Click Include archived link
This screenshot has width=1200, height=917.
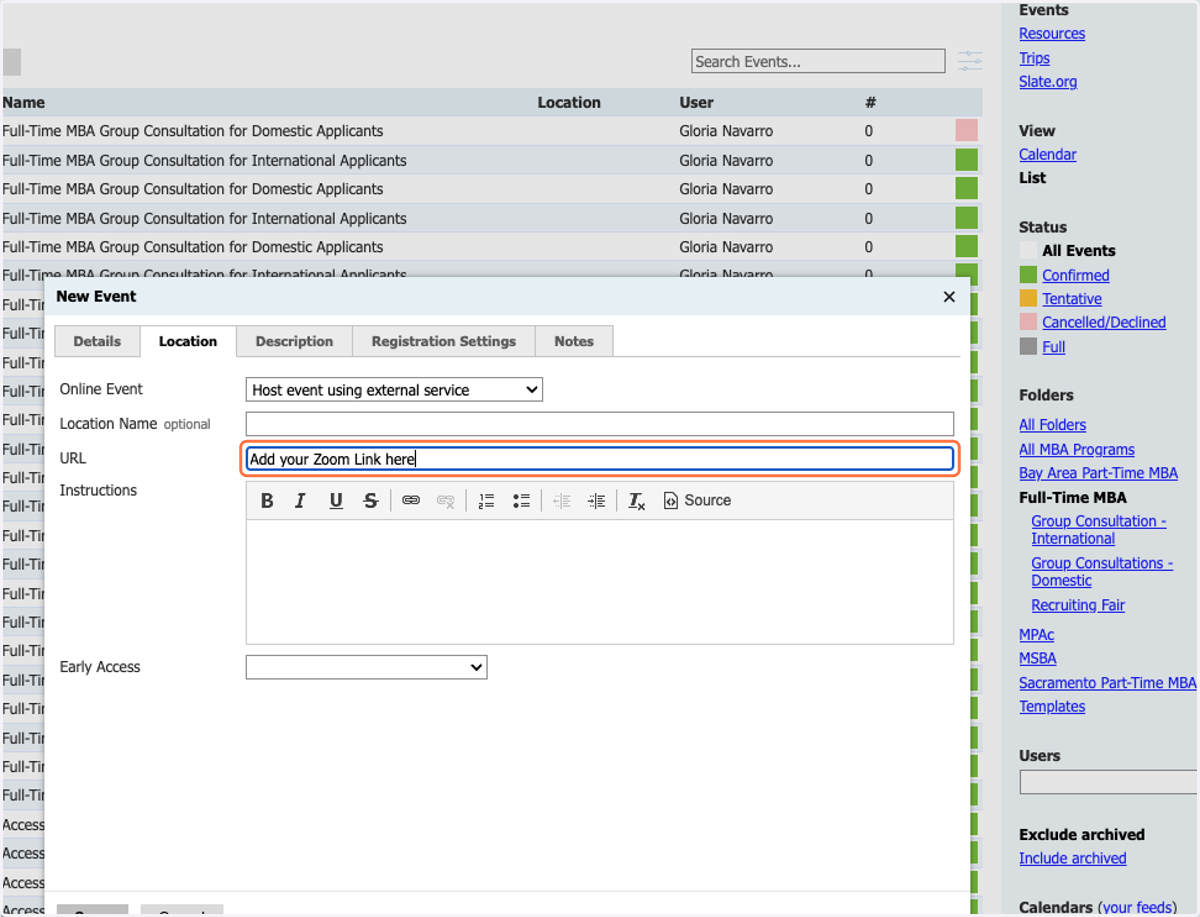coord(1072,858)
